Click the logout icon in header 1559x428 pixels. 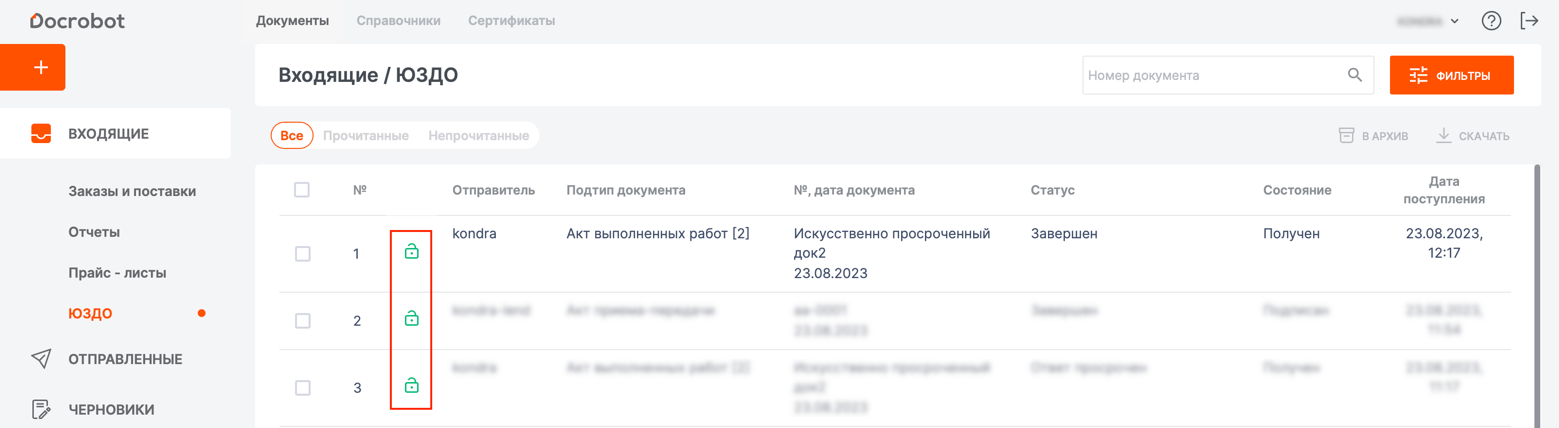coord(1529,21)
